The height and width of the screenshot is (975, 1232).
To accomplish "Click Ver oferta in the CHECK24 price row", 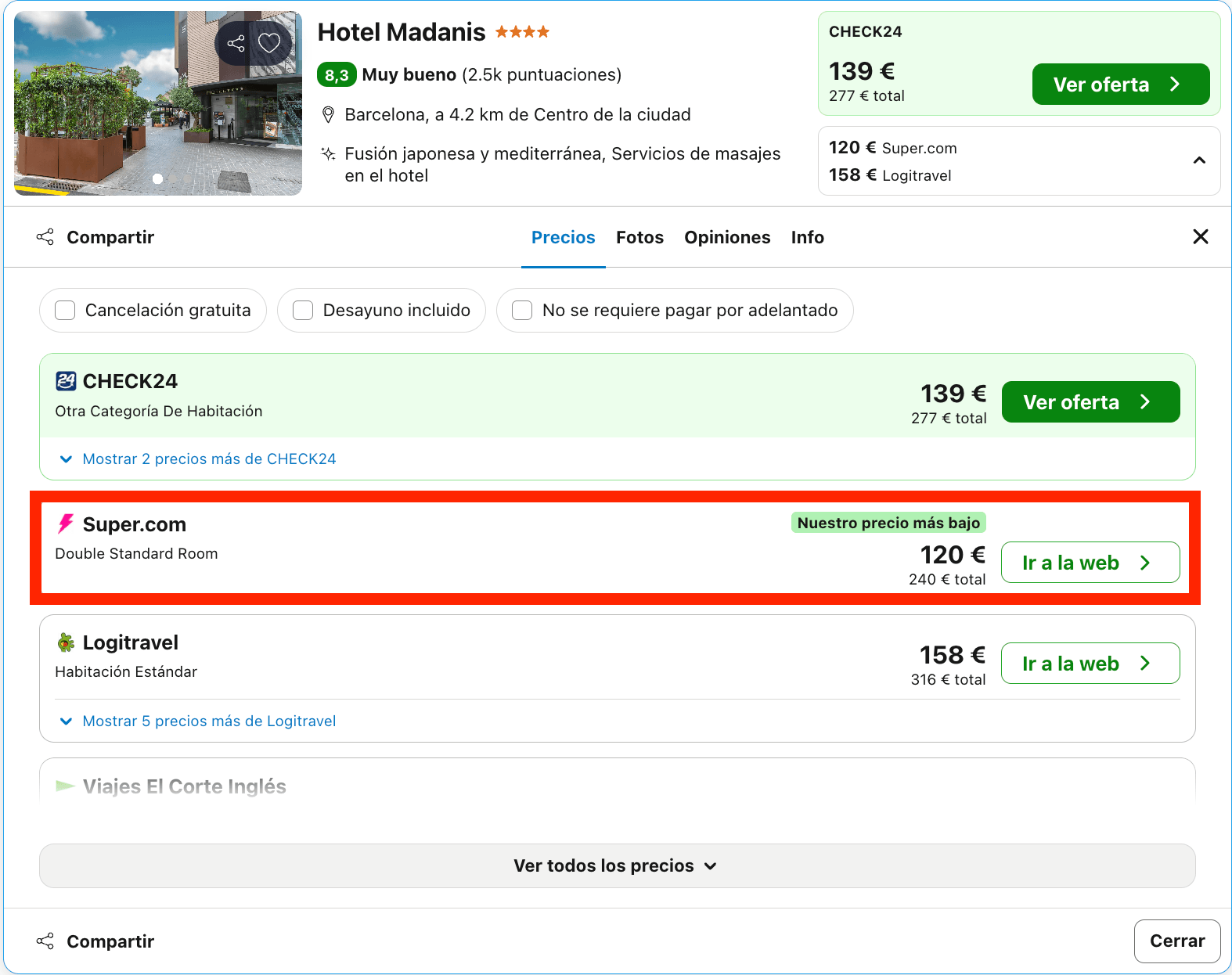I will coord(1090,402).
